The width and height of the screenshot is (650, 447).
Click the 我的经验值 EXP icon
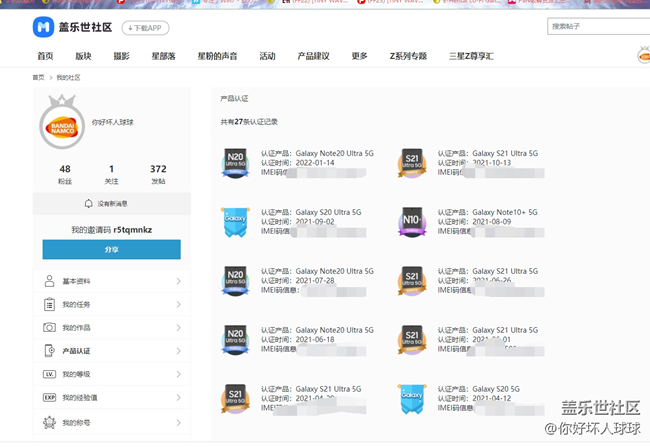click(49, 398)
